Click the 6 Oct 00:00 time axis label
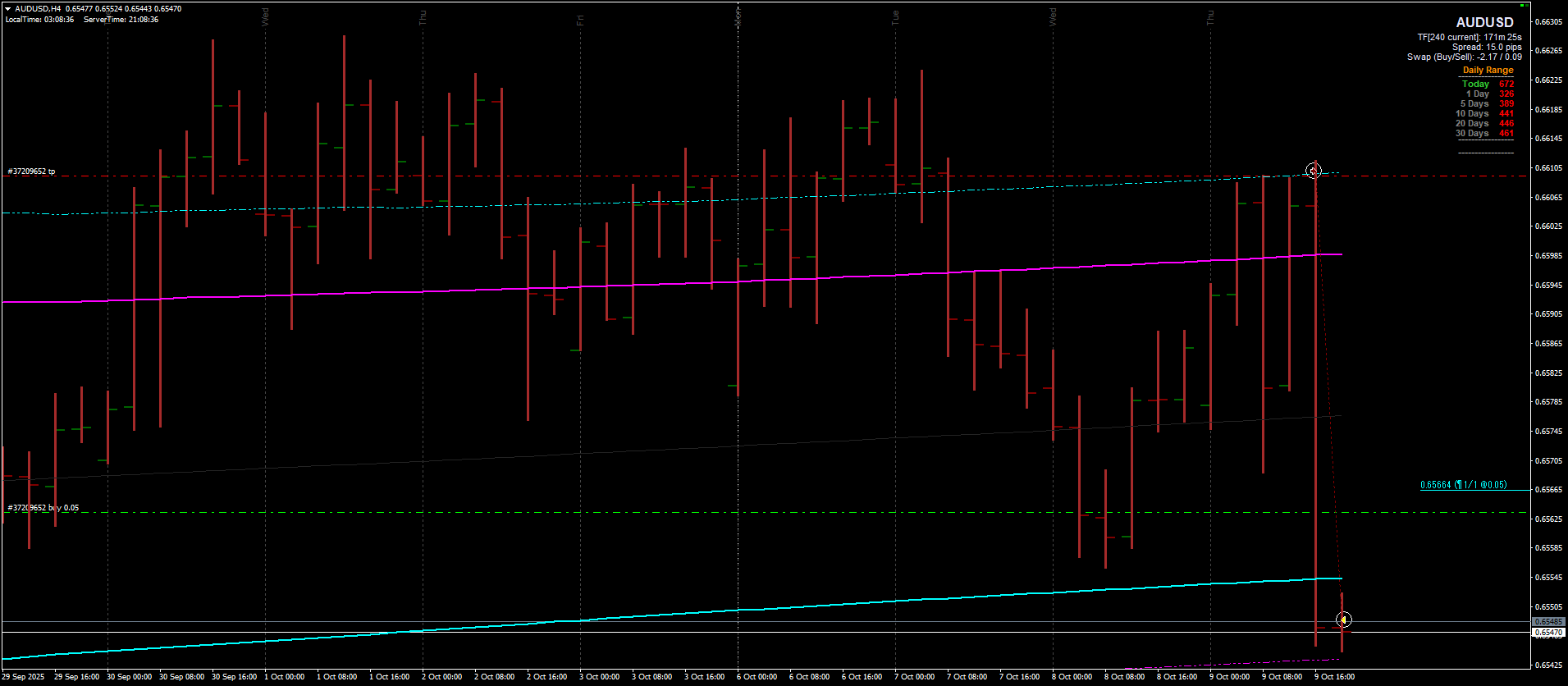Screen dimensions: 1568x686 [757, 677]
